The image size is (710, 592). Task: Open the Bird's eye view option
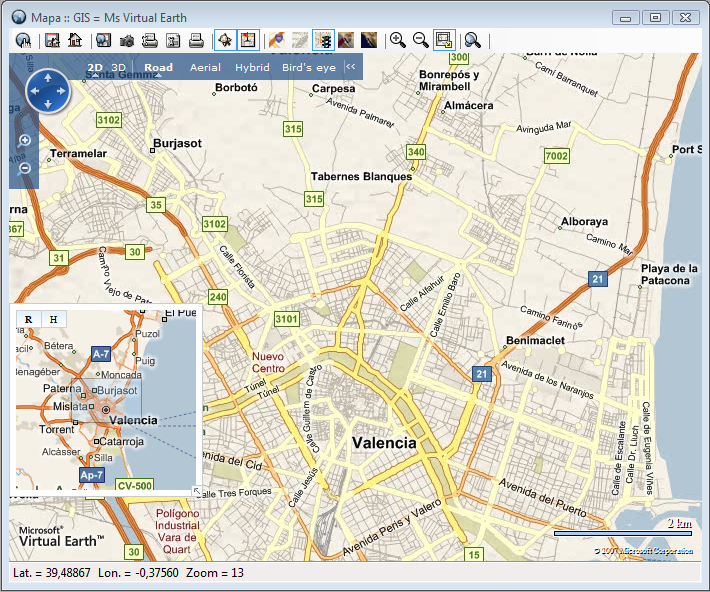309,68
